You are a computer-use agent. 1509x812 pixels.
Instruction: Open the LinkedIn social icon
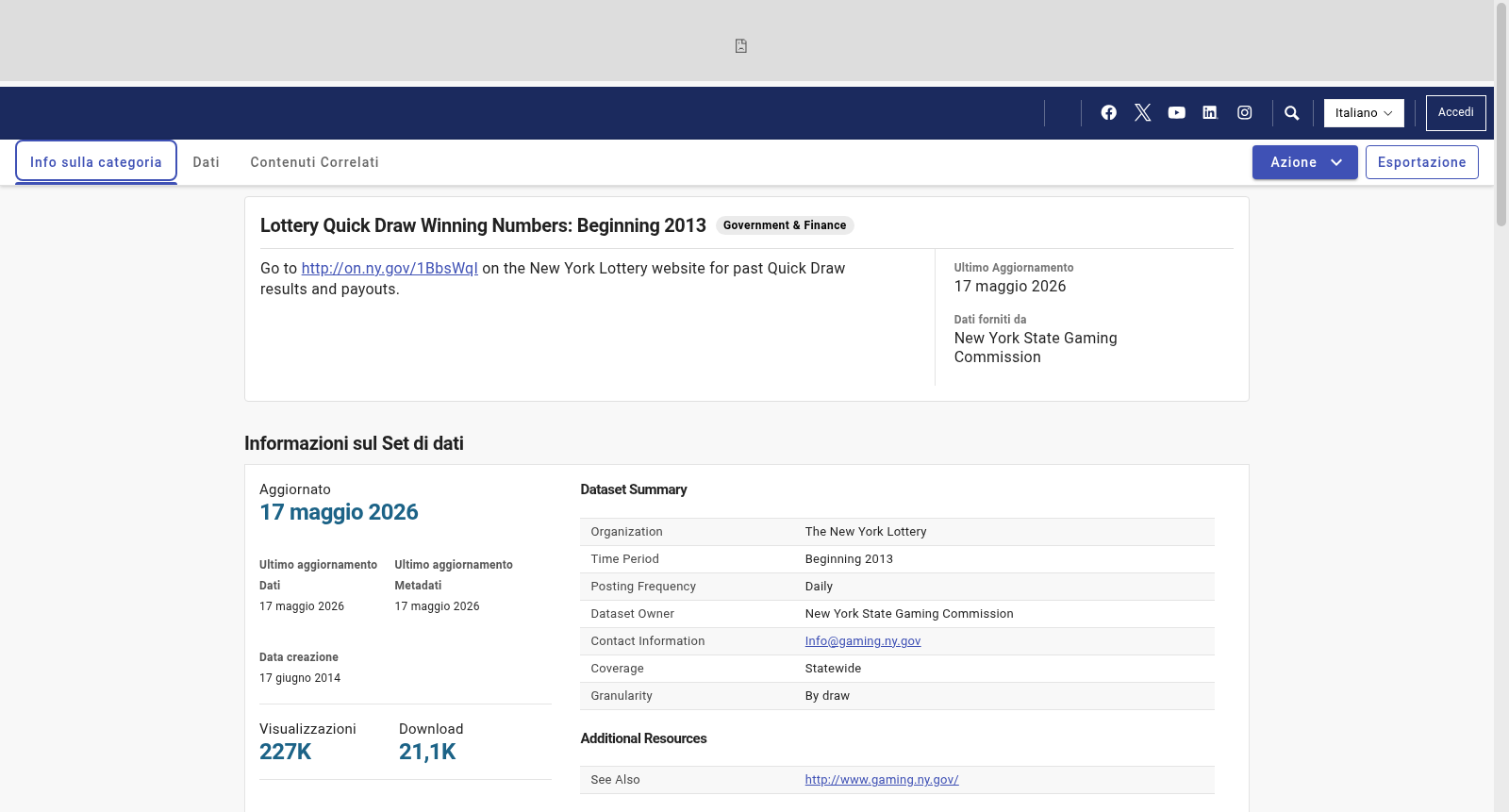point(1210,112)
